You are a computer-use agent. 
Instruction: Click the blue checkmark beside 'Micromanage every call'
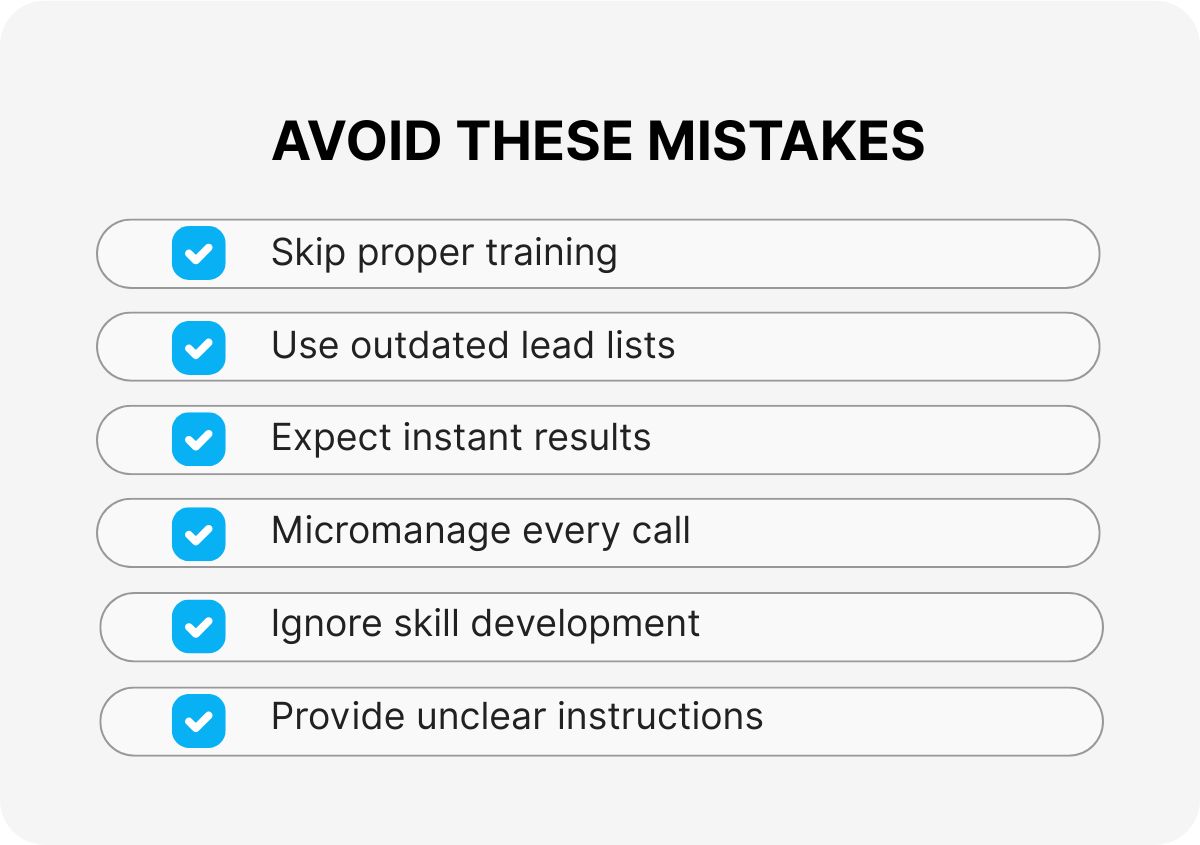[198, 534]
